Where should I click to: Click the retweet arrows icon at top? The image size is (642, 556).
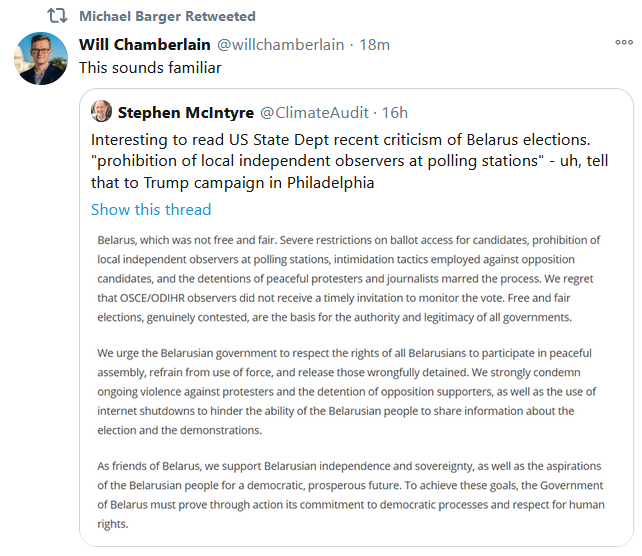point(57,16)
